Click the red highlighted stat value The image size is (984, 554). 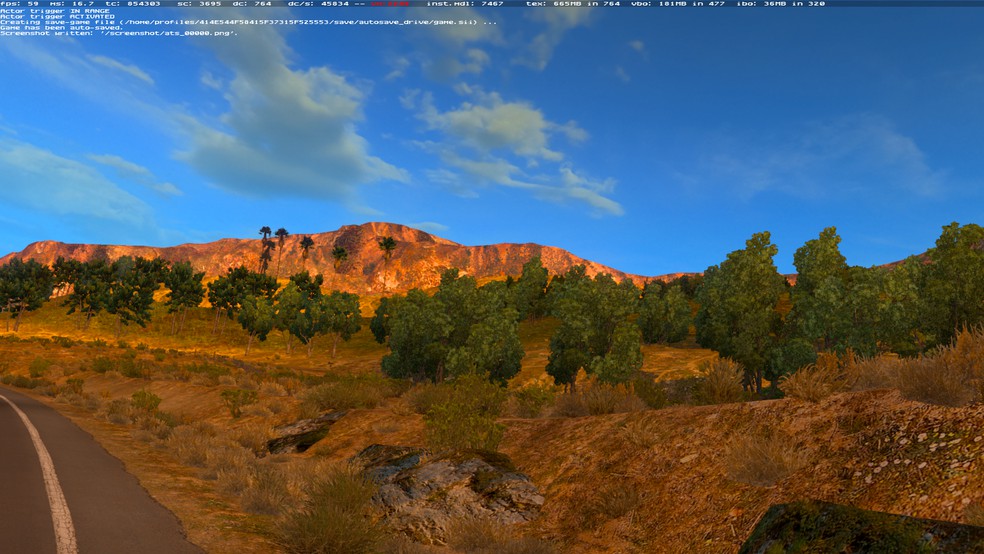click(390, 3)
